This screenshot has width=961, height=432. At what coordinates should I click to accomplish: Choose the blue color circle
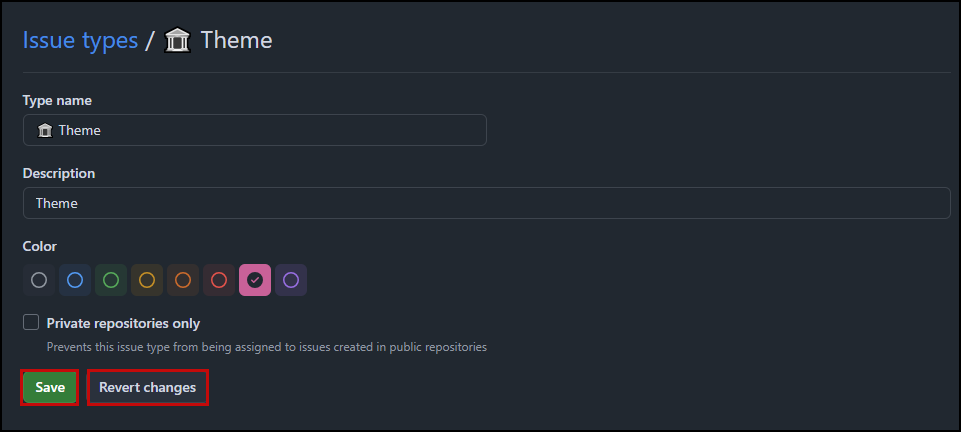point(75,280)
